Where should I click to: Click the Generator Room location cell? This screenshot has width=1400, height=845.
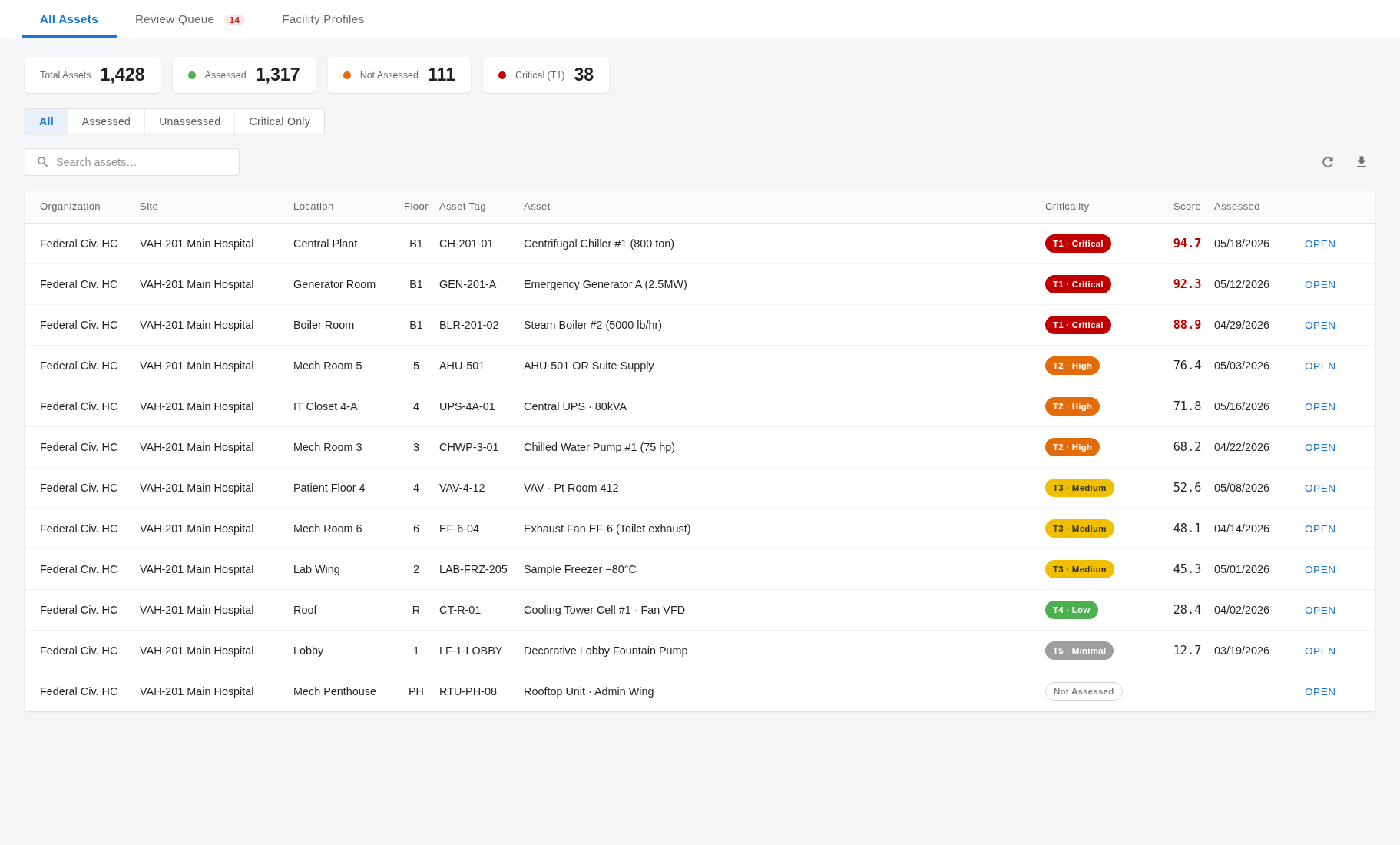[x=335, y=284]
